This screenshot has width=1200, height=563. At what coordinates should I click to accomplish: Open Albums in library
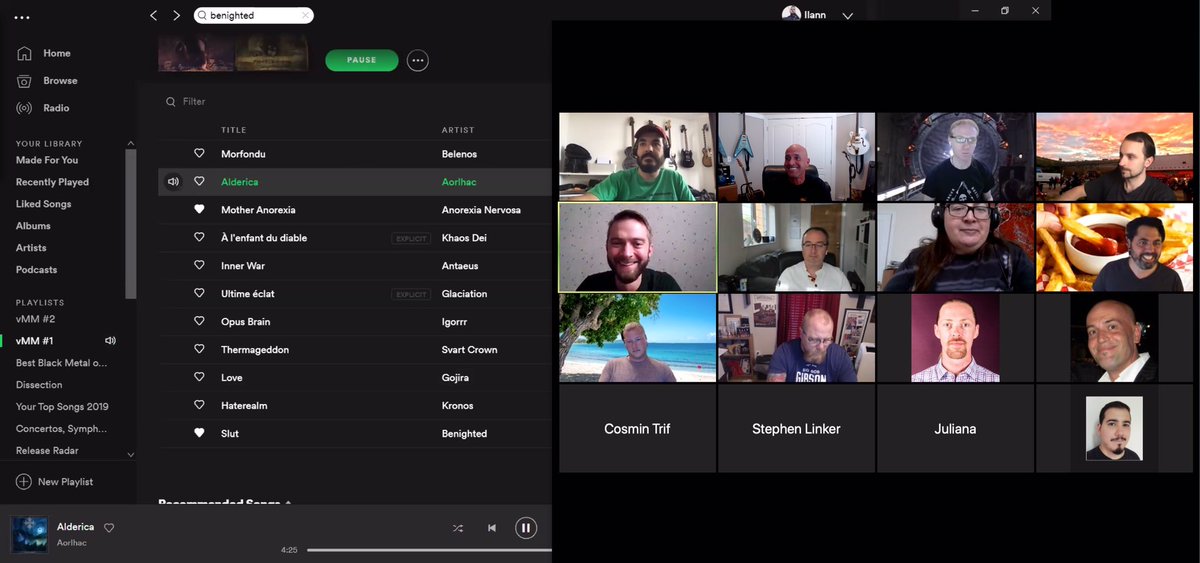[x=33, y=226]
